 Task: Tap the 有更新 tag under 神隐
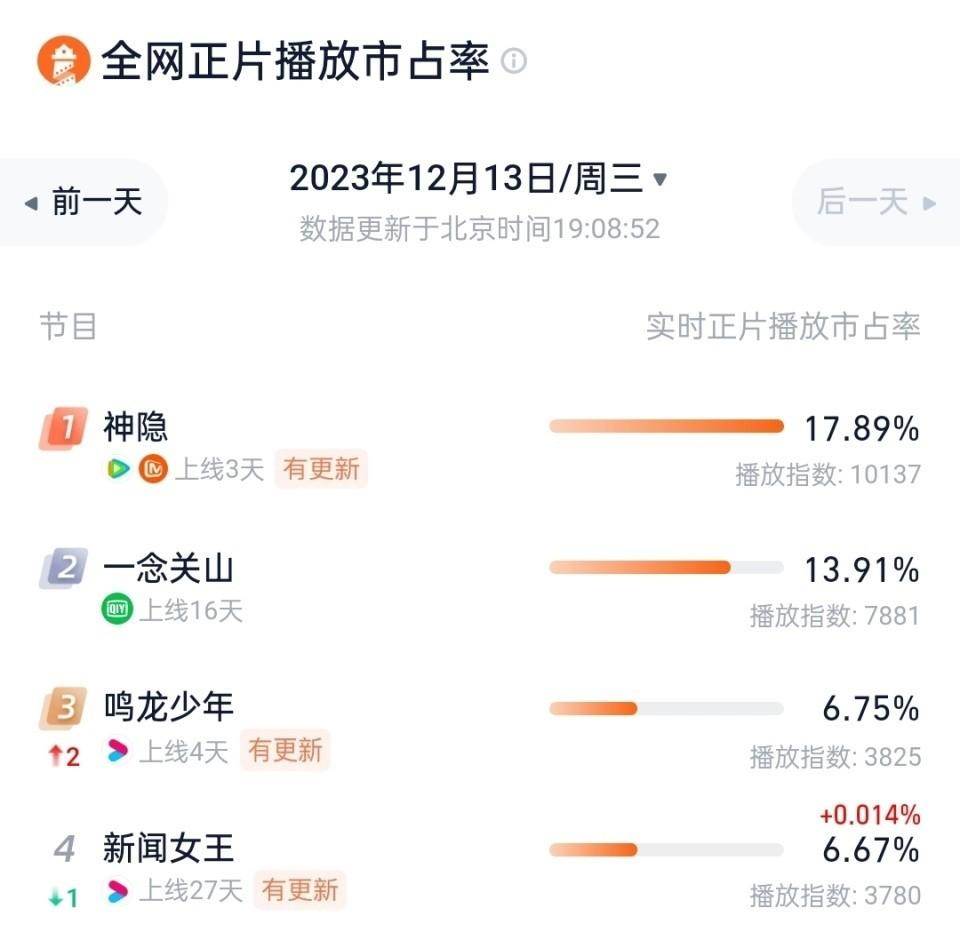321,469
